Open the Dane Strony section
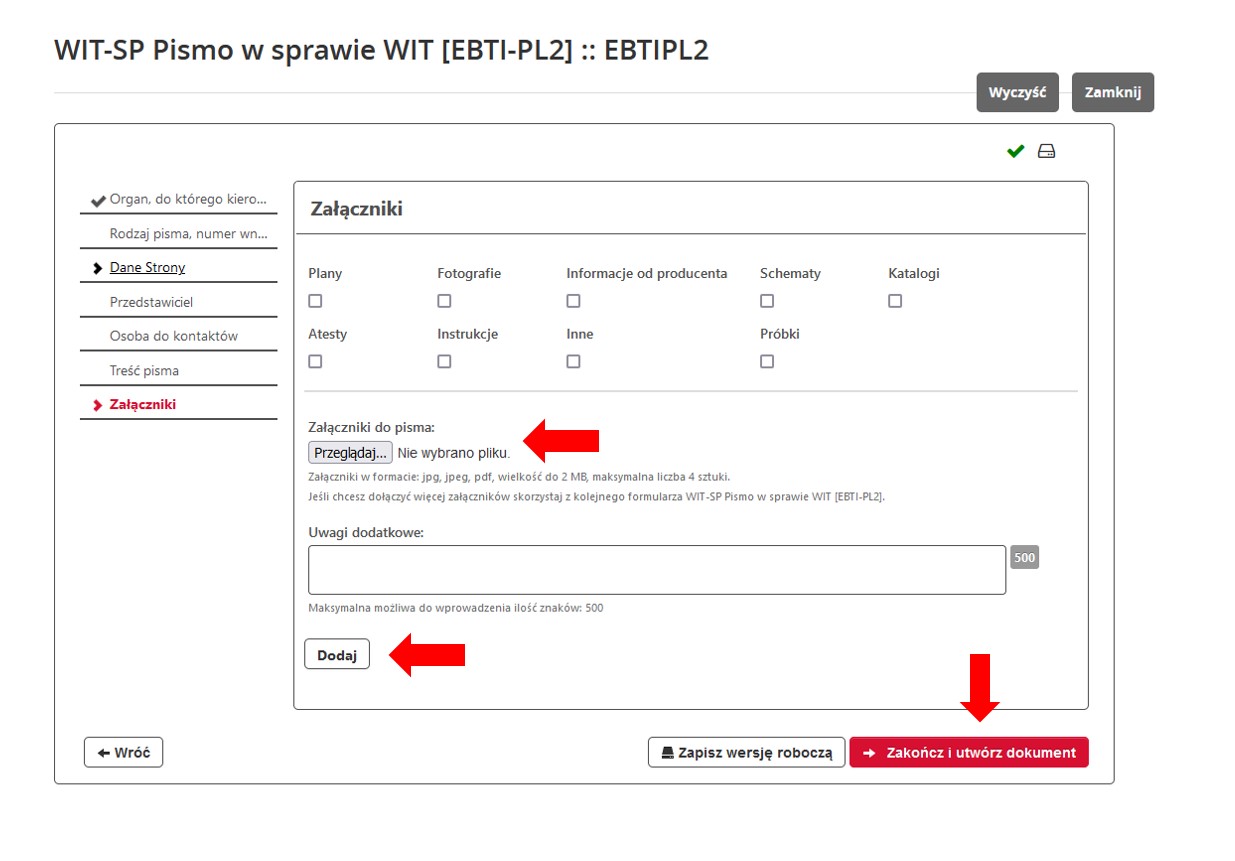This screenshot has height=861, width=1235. (147, 268)
